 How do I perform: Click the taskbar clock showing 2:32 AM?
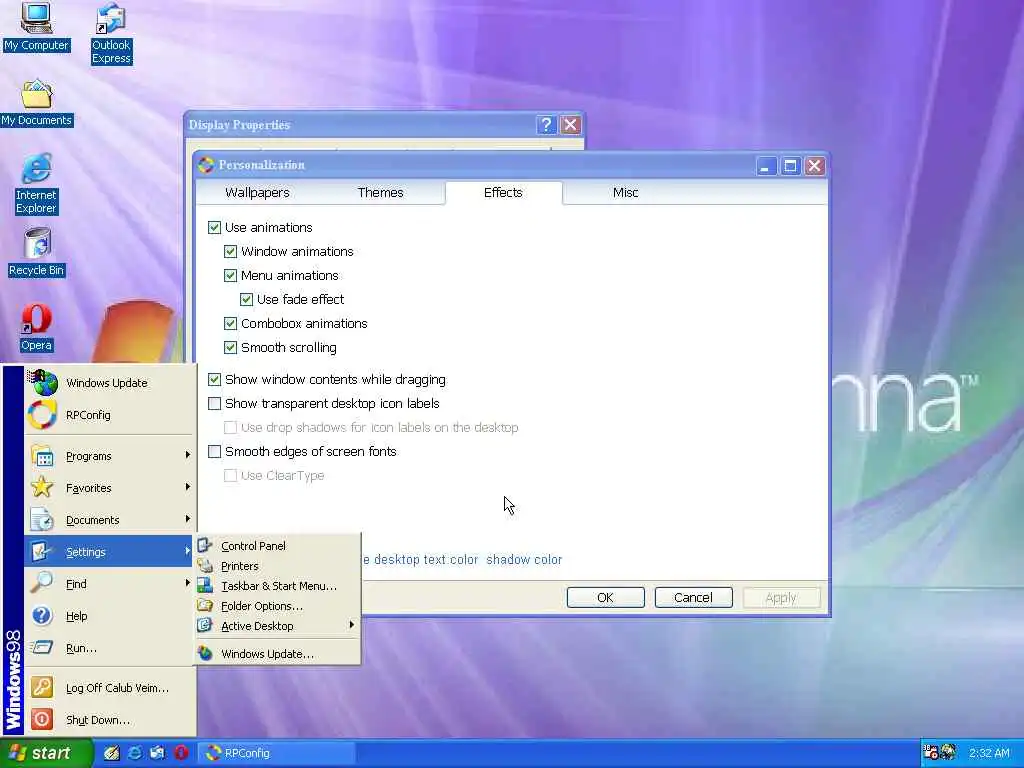[989, 753]
